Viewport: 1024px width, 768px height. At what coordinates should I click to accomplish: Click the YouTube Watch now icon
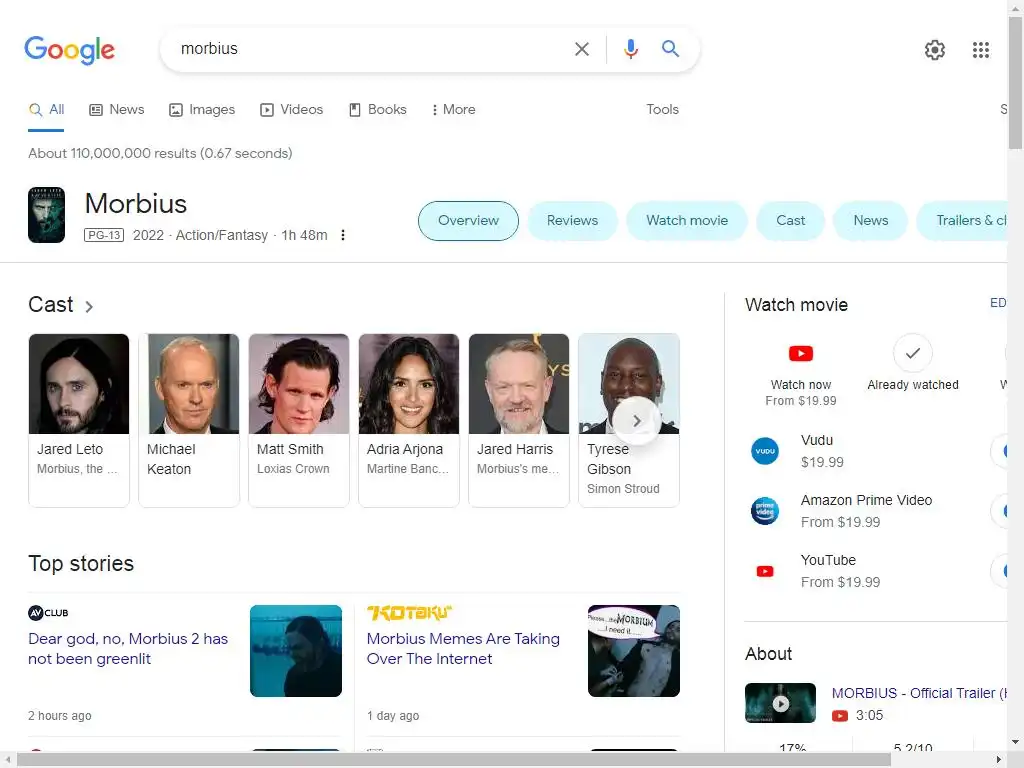click(801, 353)
